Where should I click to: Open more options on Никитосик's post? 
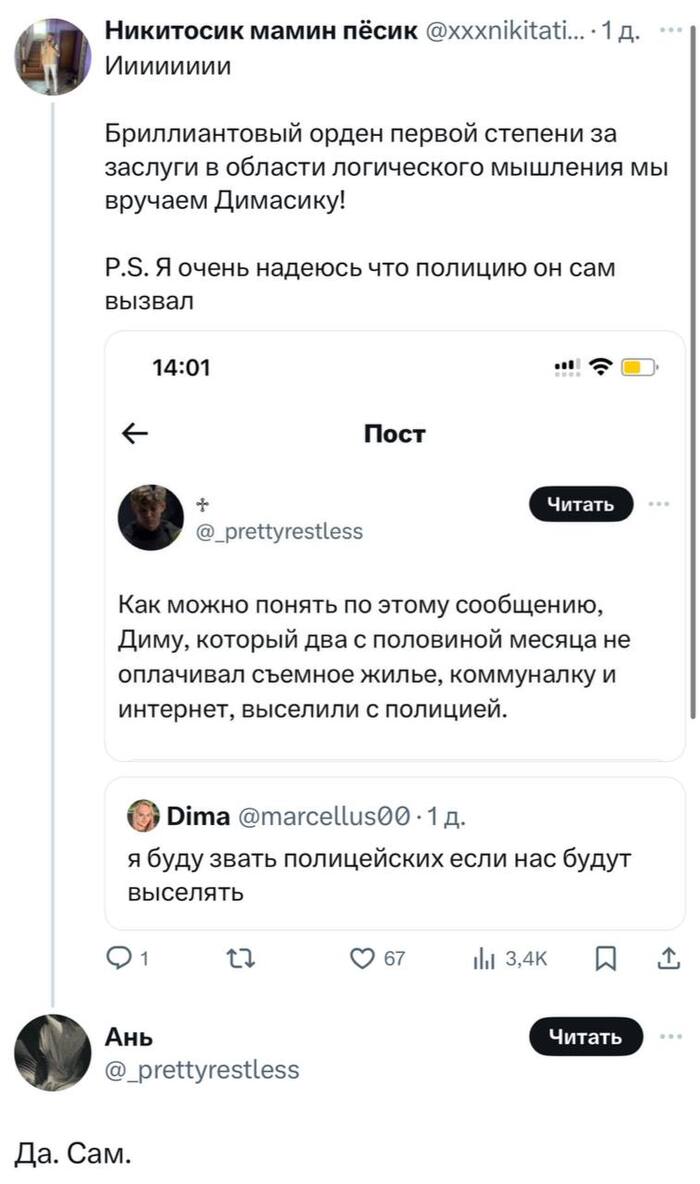pyautogui.click(x=668, y=33)
